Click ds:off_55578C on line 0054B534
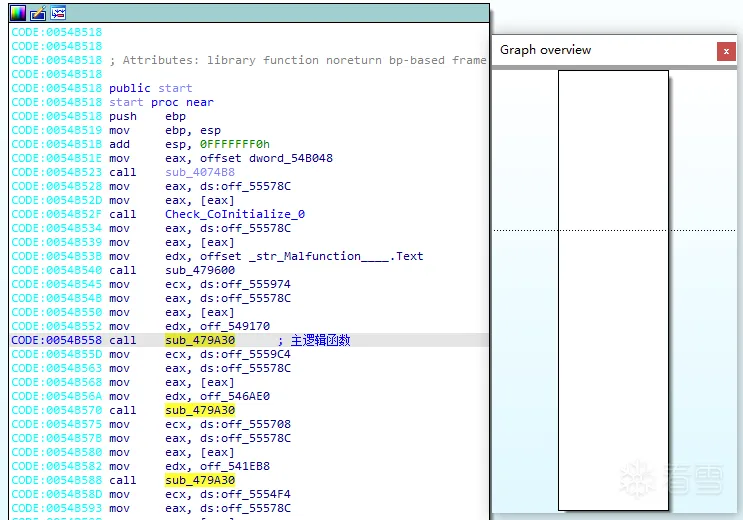Screen dimensions: 743x520 point(245,228)
